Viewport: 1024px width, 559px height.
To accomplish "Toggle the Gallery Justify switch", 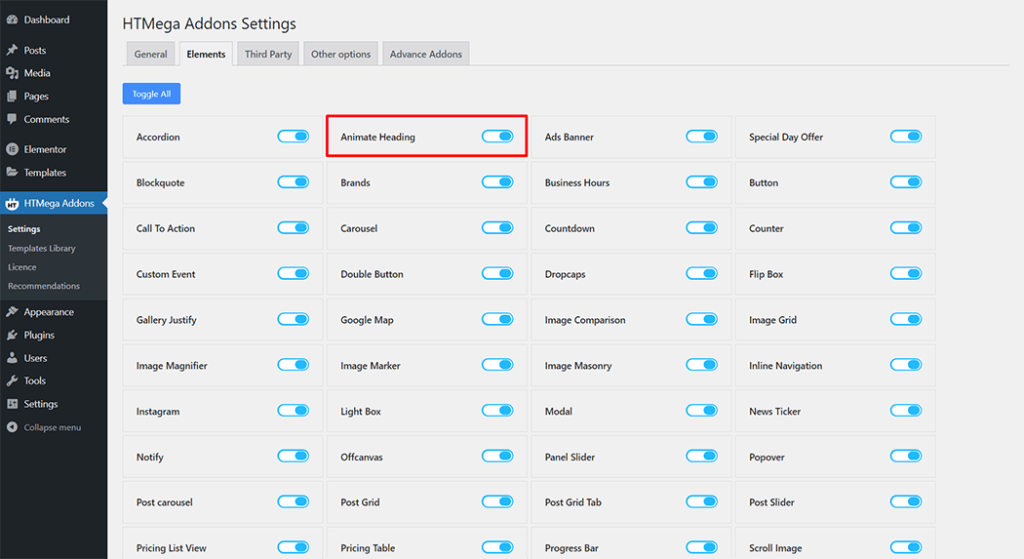I will click(x=293, y=319).
